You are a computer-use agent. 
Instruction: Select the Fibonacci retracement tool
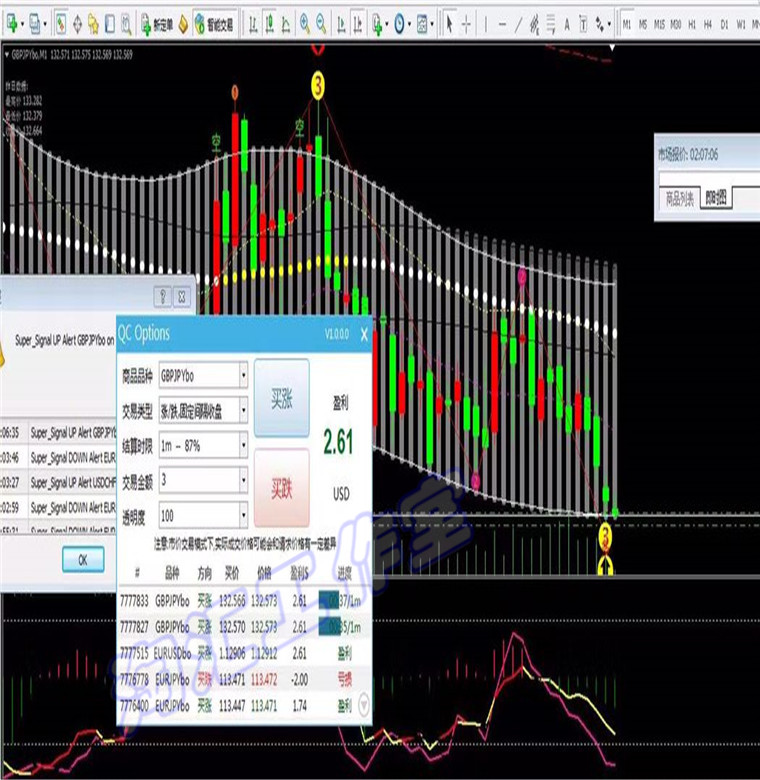pyautogui.click(x=551, y=23)
